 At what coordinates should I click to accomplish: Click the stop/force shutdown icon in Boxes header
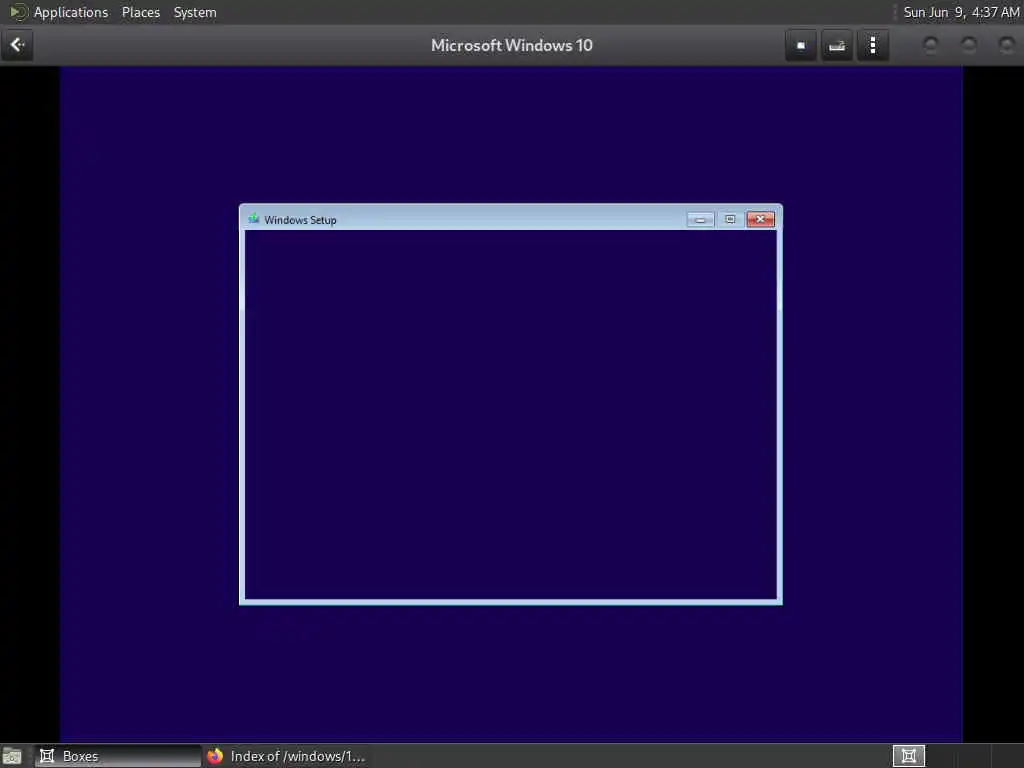[801, 45]
